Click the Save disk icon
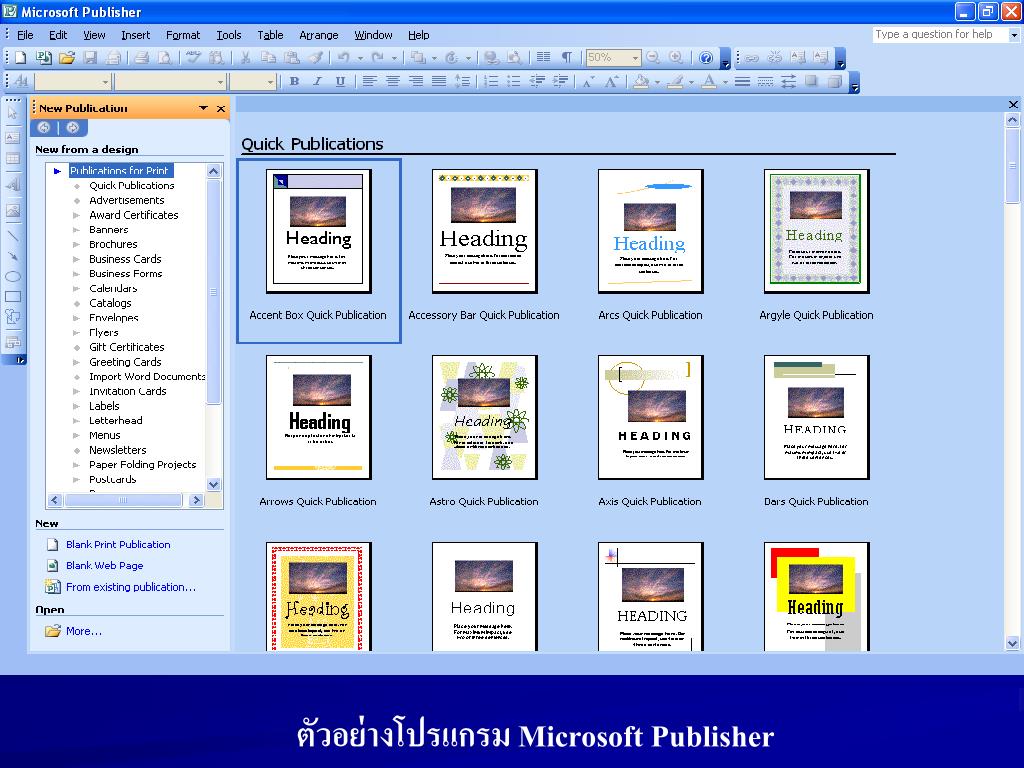This screenshot has width=1024, height=768. point(89,58)
